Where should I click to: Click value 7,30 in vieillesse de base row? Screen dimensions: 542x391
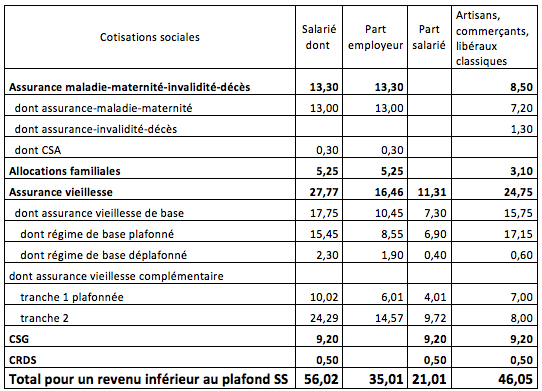(x=435, y=213)
